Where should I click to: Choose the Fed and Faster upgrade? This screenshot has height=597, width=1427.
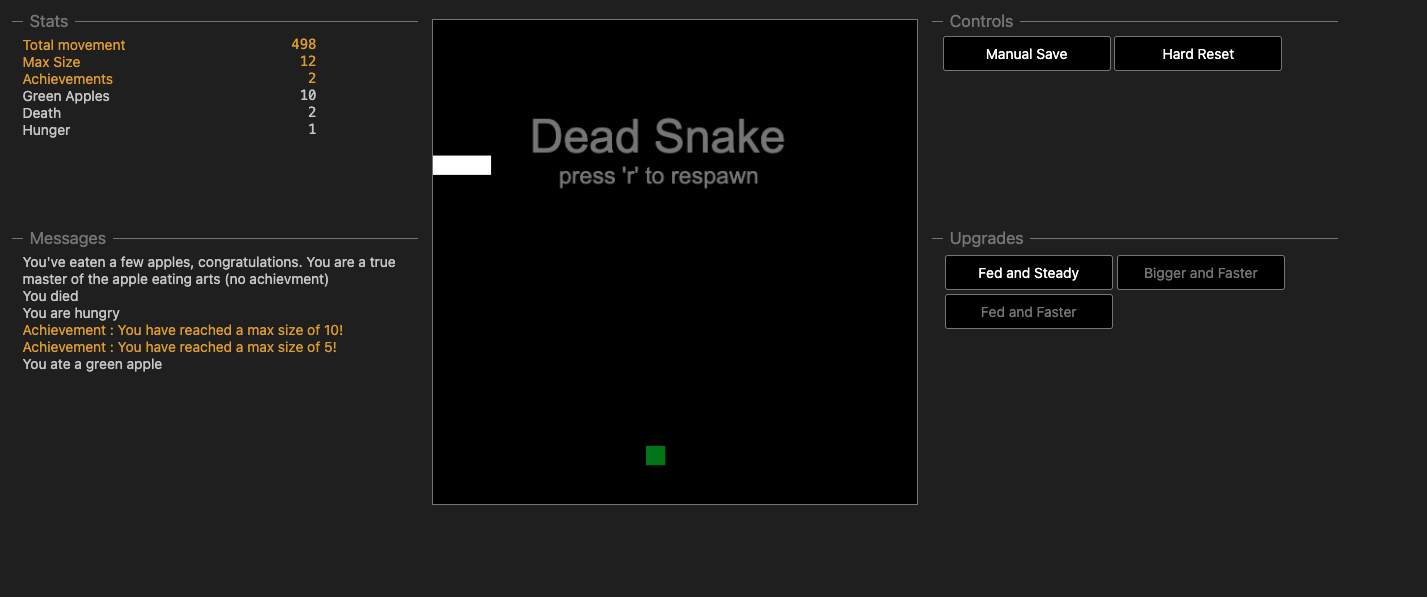click(x=1029, y=312)
